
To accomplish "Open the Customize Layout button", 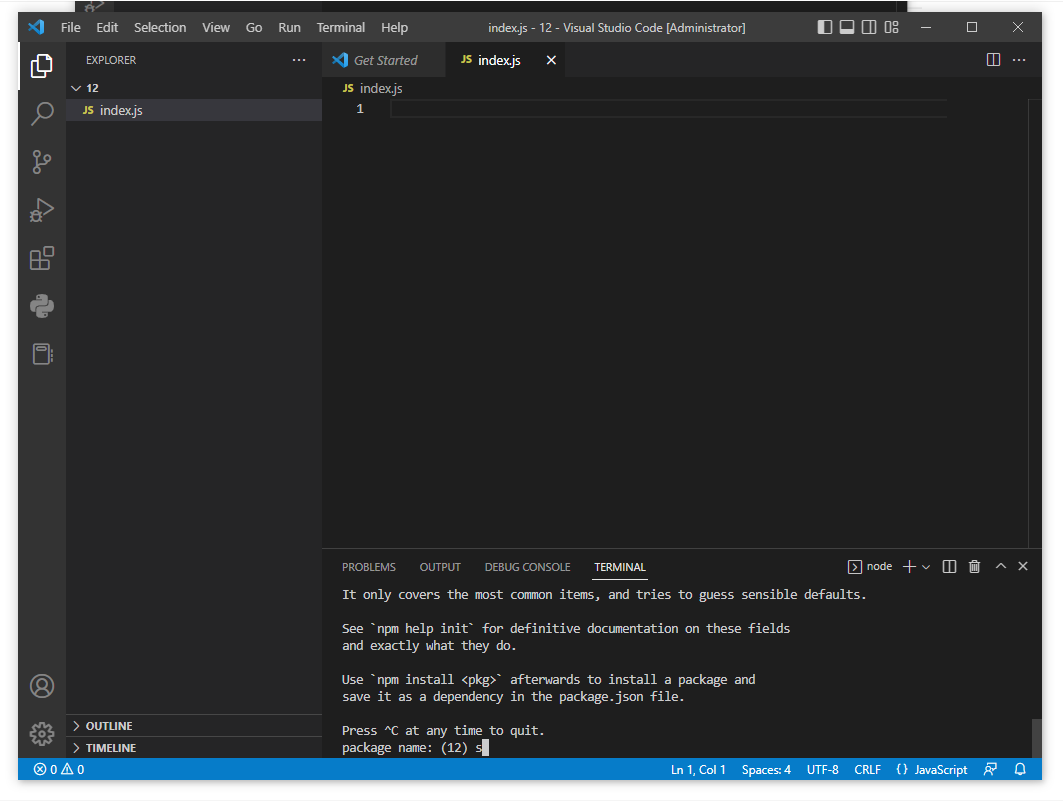I will (x=891, y=27).
